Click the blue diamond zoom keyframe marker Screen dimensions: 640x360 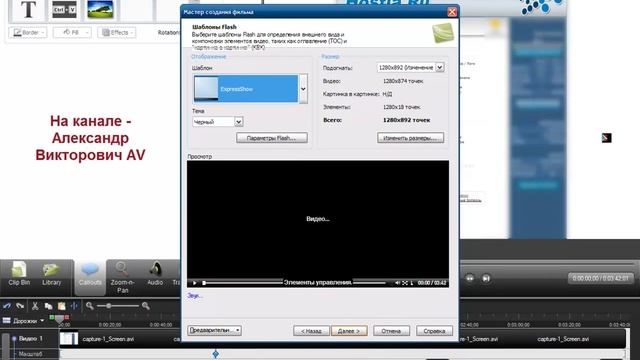click(216, 354)
